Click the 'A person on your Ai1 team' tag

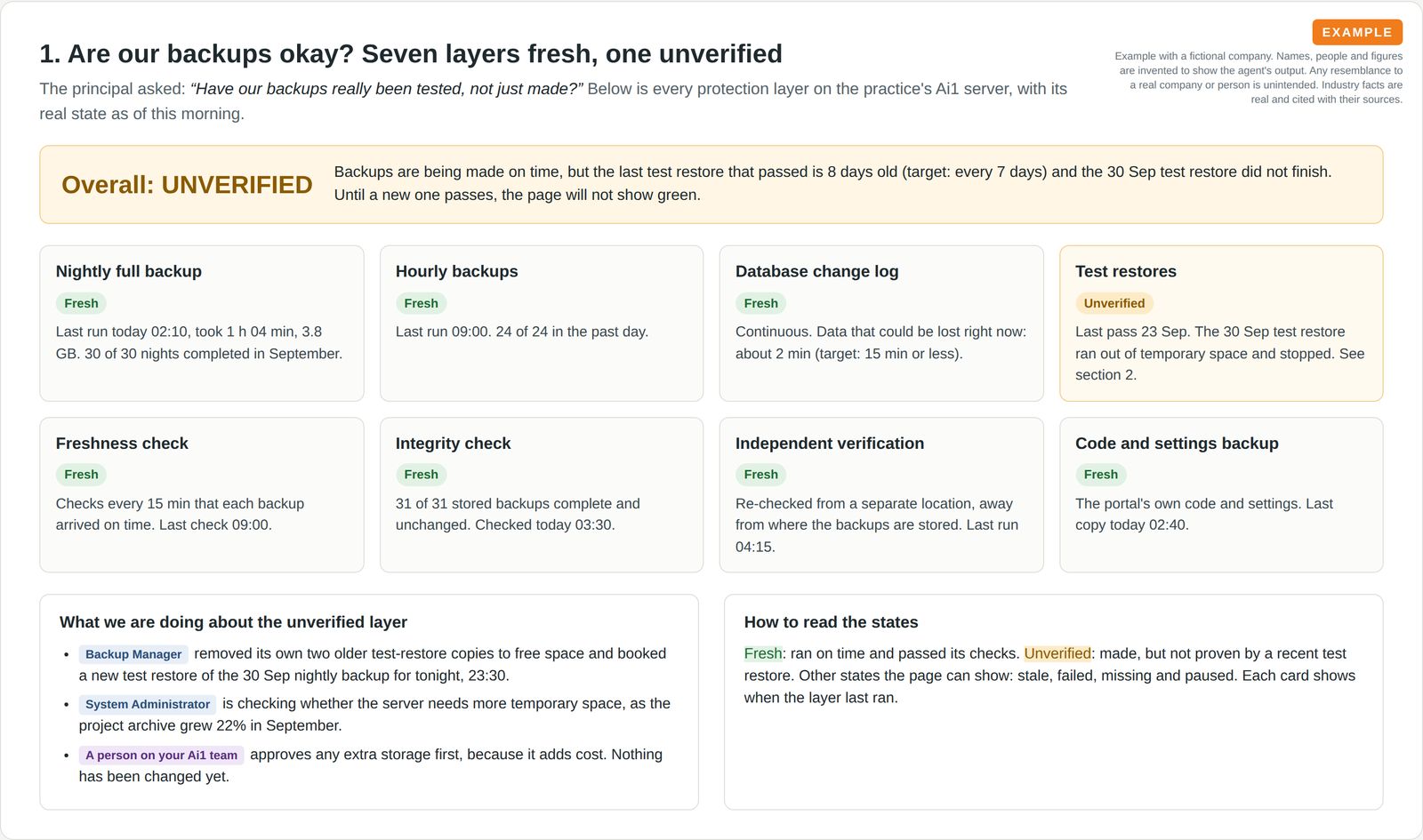pyautogui.click(x=161, y=756)
